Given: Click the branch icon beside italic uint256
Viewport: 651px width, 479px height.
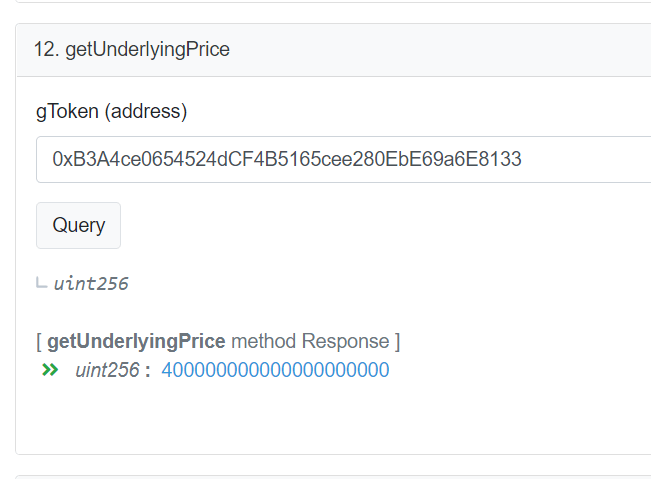Looking at the screenshot, I should click(42, 283).
